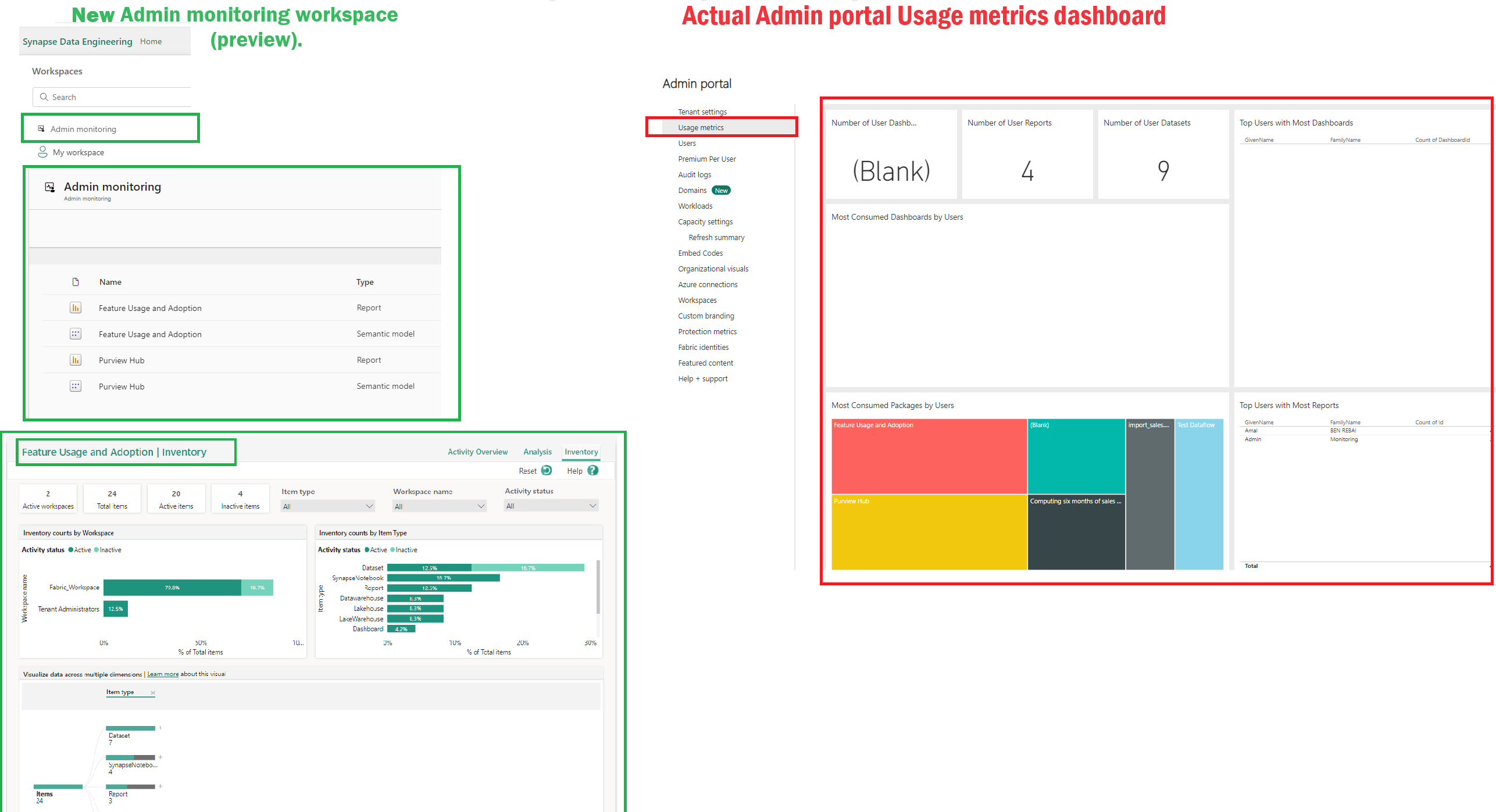Click the Inactive items card
This screenshot has height=812, width=1496.
click(240, 499)
